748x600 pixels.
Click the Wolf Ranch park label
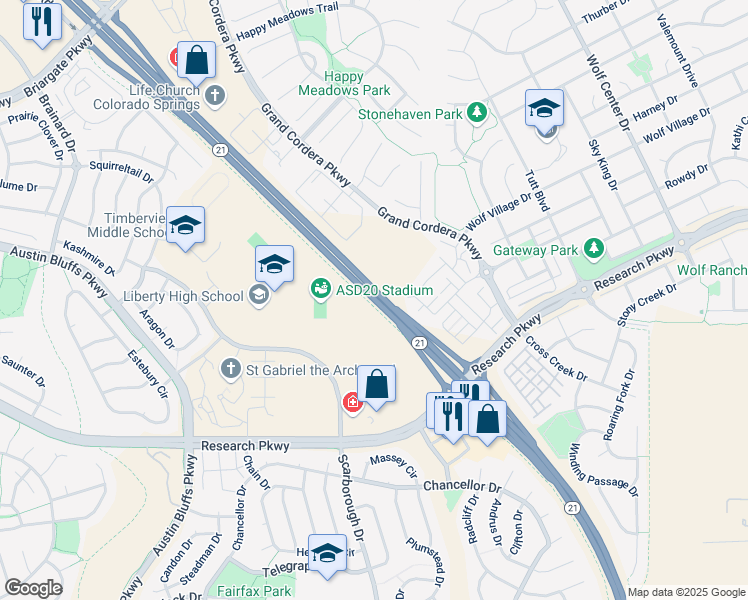712,270
